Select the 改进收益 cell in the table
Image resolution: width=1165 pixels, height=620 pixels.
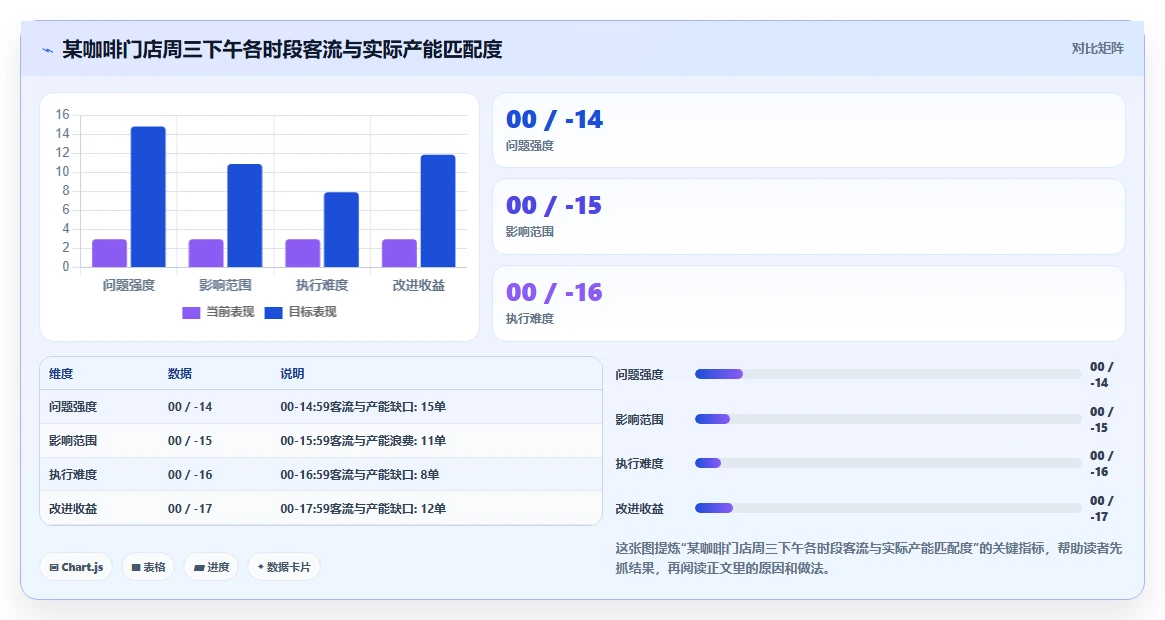73,509
